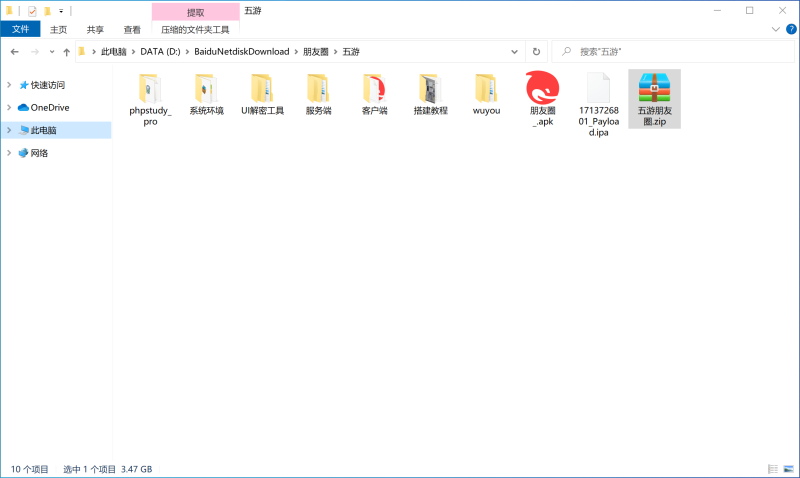Select the 搭建教程 folder icon
This screenshot has height=478, width=800.
coord(430,90)
